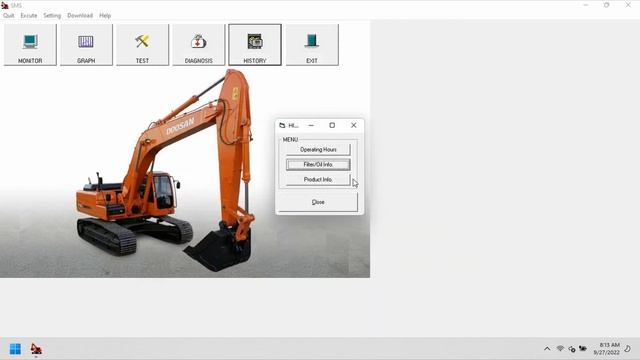Launch the TEST tool button
Image resolution: width=640 pixels, height=360 pixels.
pos(142,45)
